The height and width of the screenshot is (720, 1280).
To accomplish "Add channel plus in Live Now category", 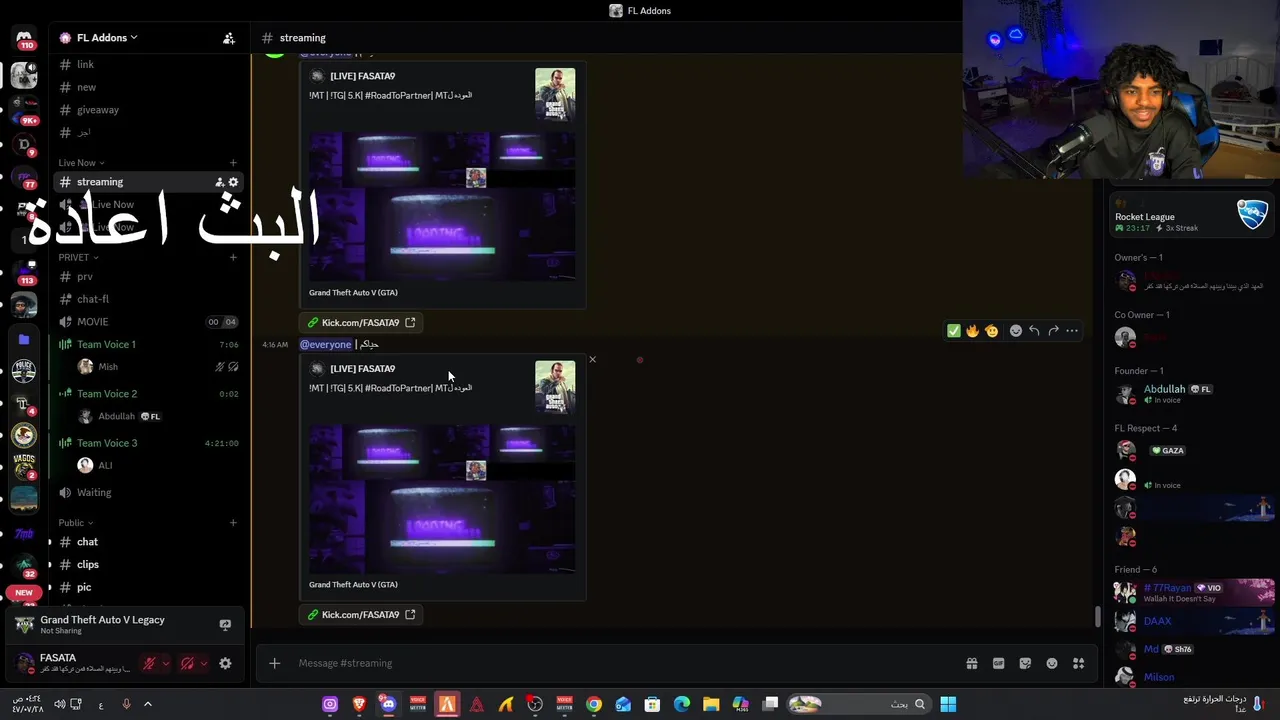I will 233,163.
